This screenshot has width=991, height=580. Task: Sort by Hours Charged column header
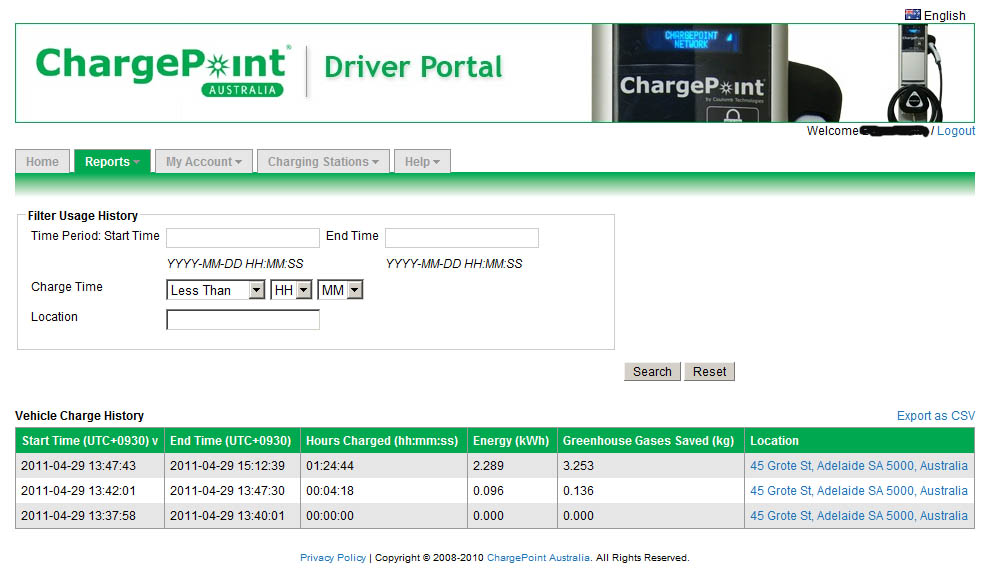point(382,440)
